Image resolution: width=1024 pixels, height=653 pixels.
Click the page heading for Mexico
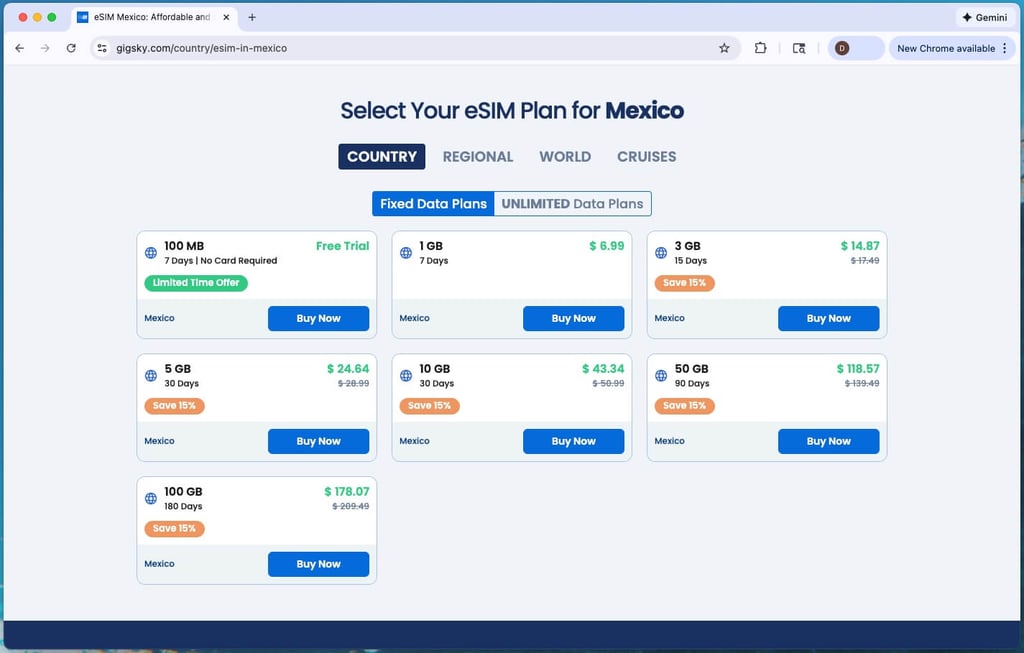[512, 110]
